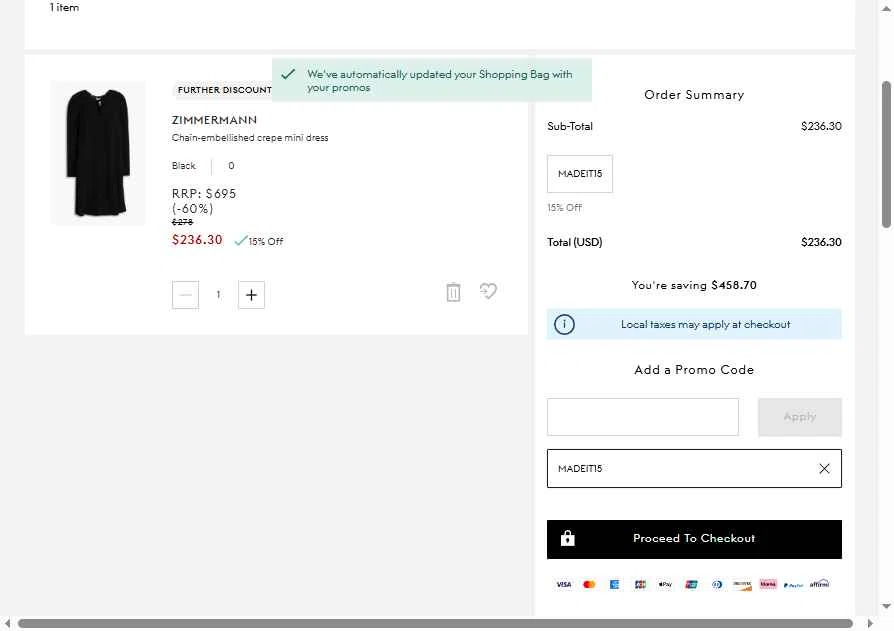Screen dimensions: 894x631
Task: Click the Affirm payment icon
Action: click(819, 584)
